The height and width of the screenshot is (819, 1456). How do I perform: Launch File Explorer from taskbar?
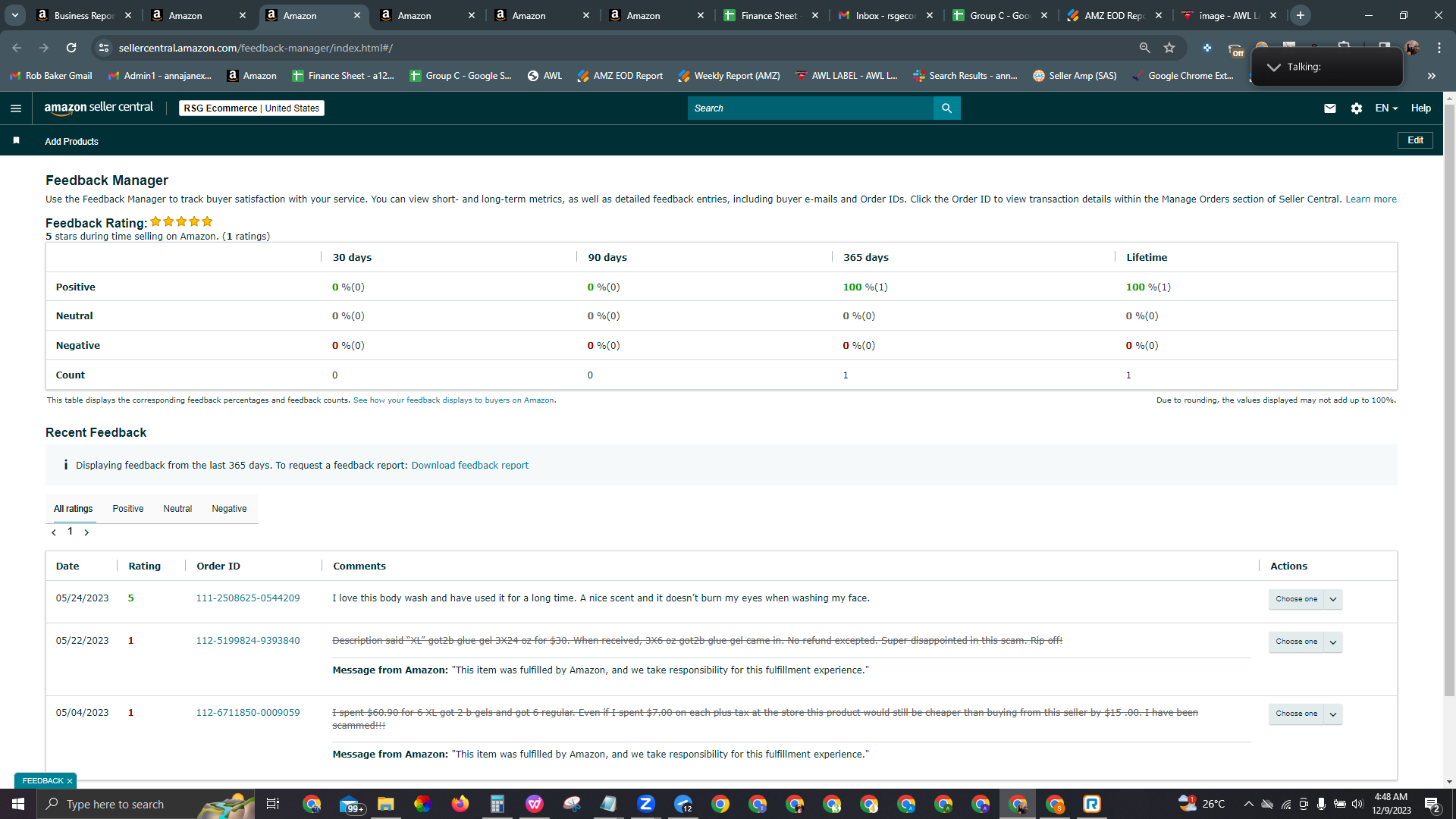[x=386, y=804]
